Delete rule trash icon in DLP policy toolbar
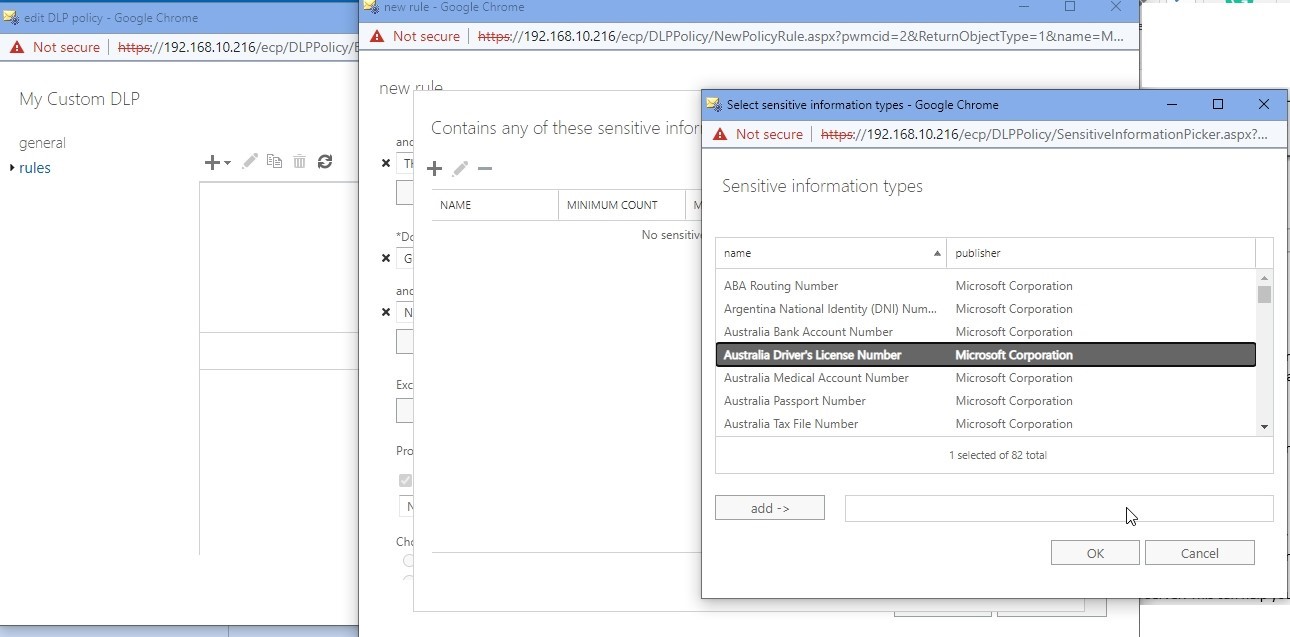The image size is (1290, 637). [x=299, y=161]
